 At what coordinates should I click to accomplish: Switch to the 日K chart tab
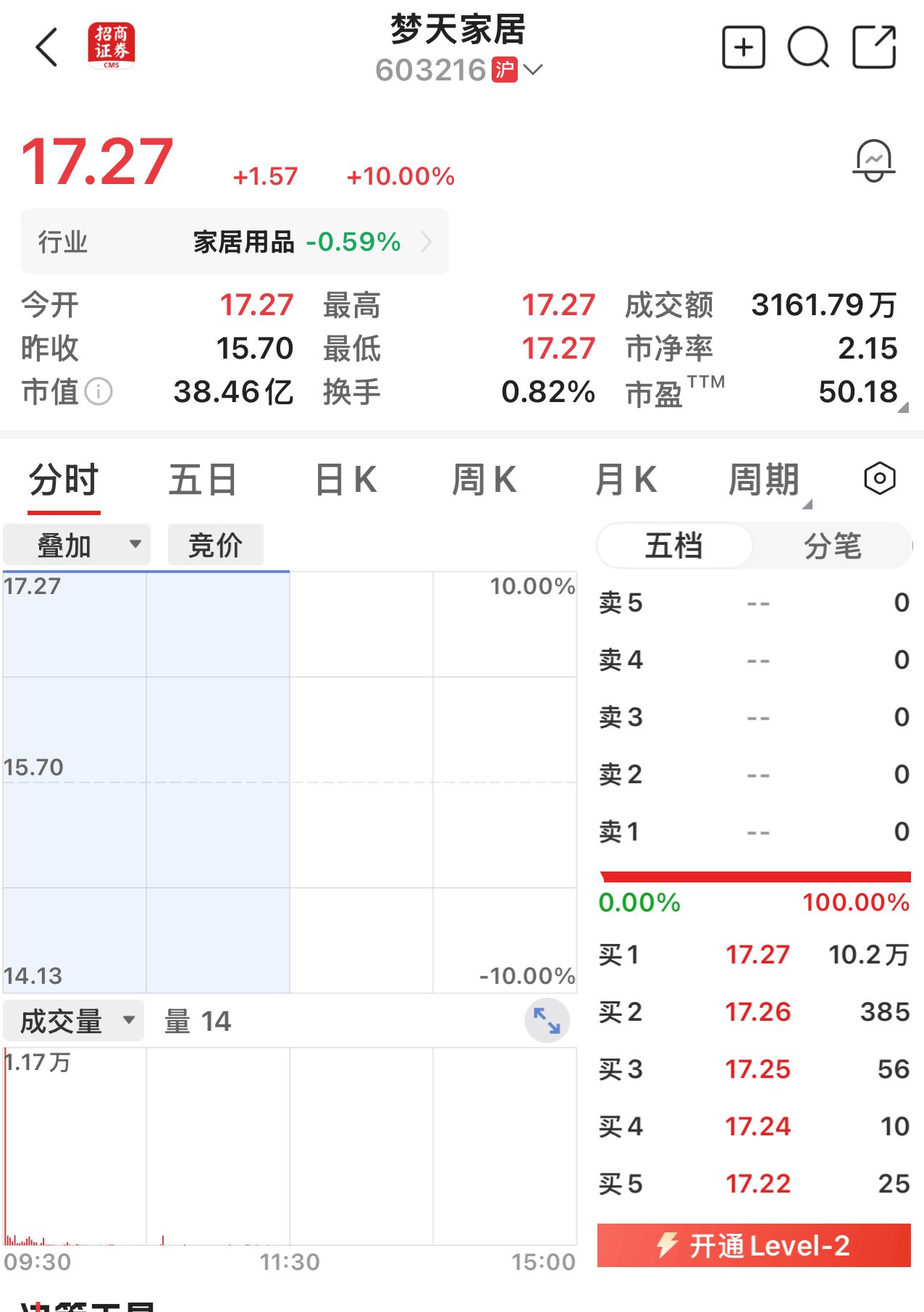[x=345, y=480]
